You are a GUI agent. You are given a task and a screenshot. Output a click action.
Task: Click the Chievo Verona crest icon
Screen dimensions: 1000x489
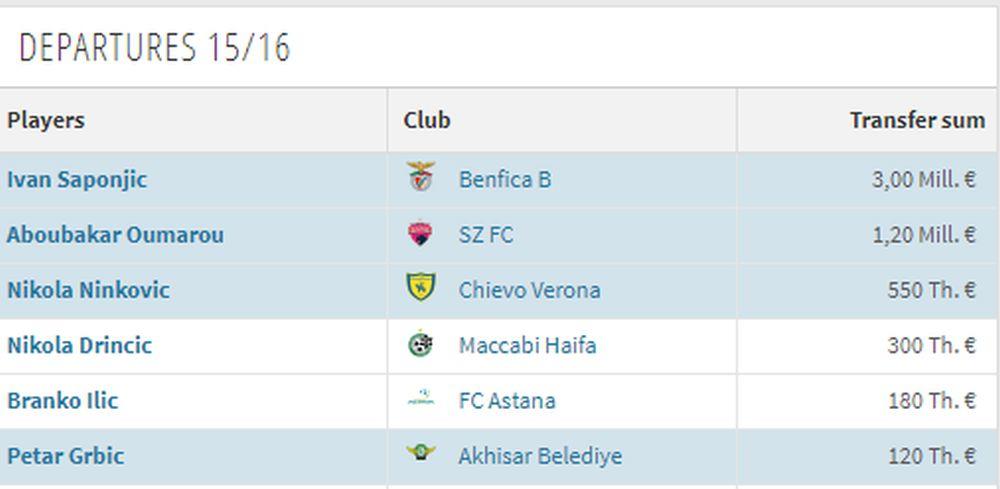tap(421, 289)
